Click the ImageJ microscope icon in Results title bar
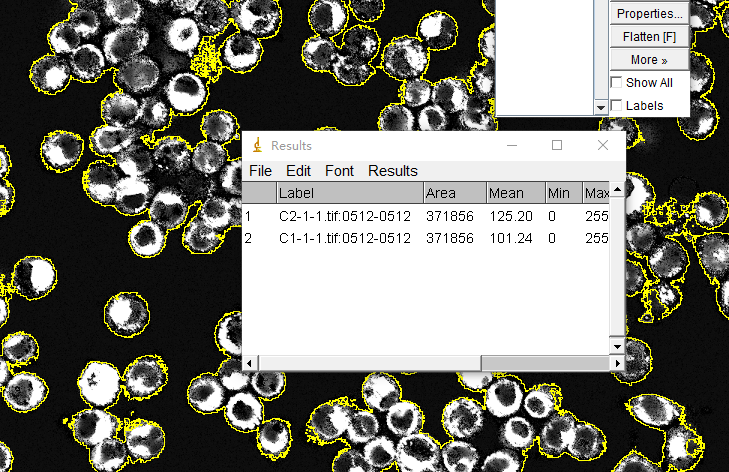This screenshot has width=729, height=472. tap(257, 146)
